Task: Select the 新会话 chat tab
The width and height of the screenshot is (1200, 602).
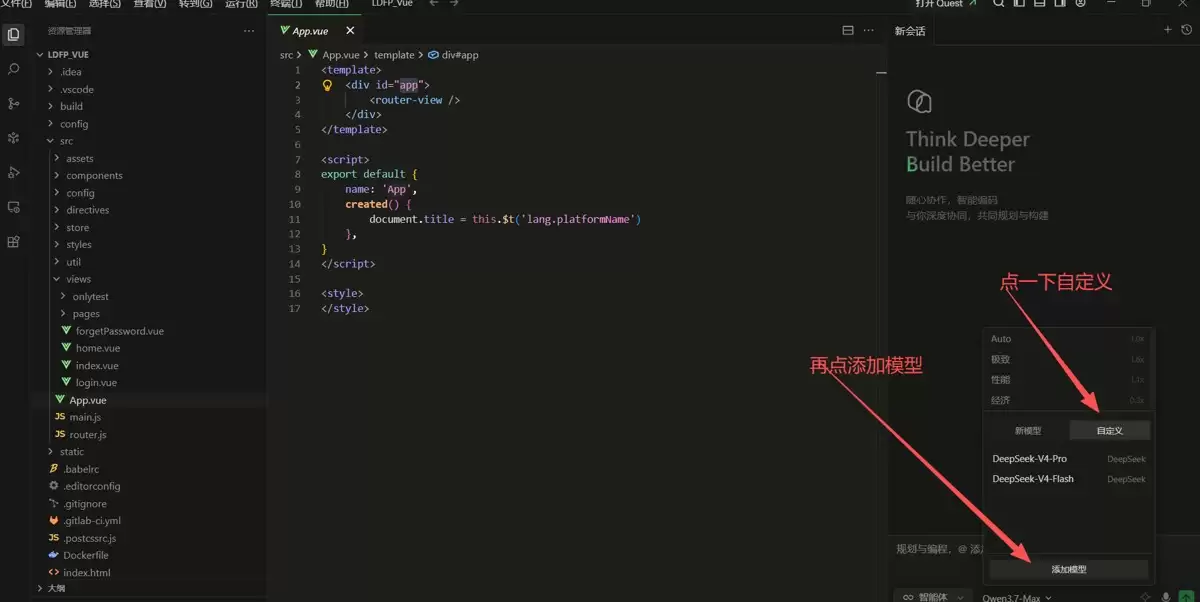Action: click(x=910, y=31)
